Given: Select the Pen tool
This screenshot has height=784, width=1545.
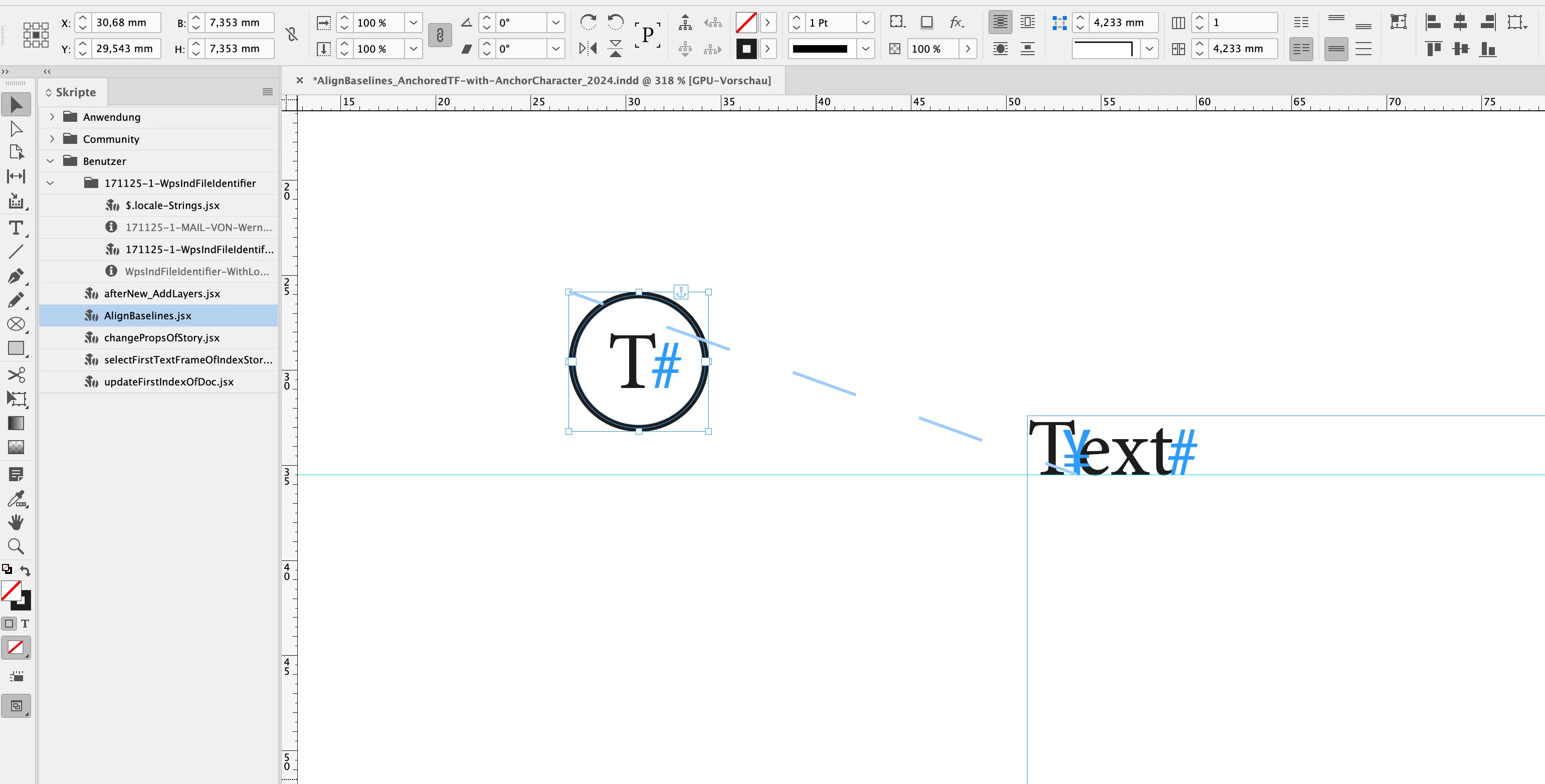Looking at the screenshot, I should click(x=16, y=276).
